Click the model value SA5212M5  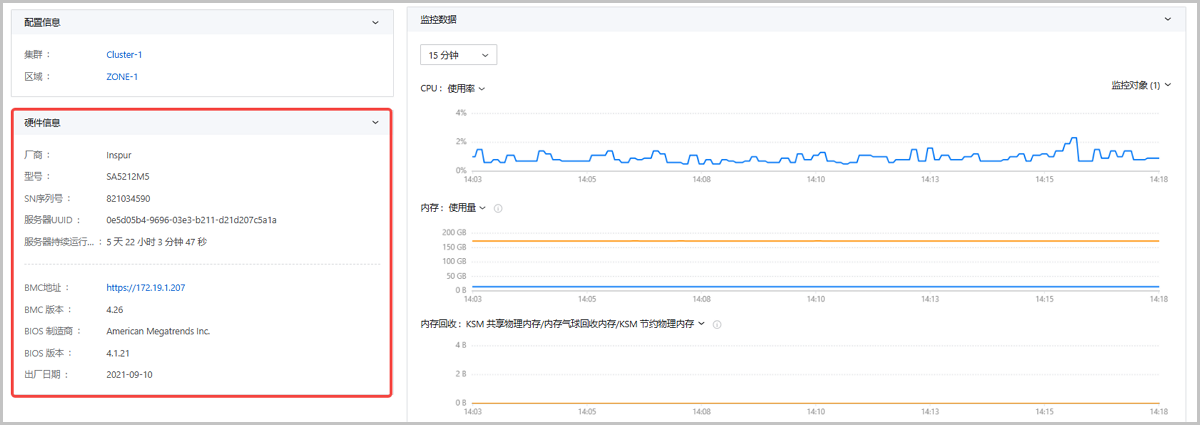[128, 177]
